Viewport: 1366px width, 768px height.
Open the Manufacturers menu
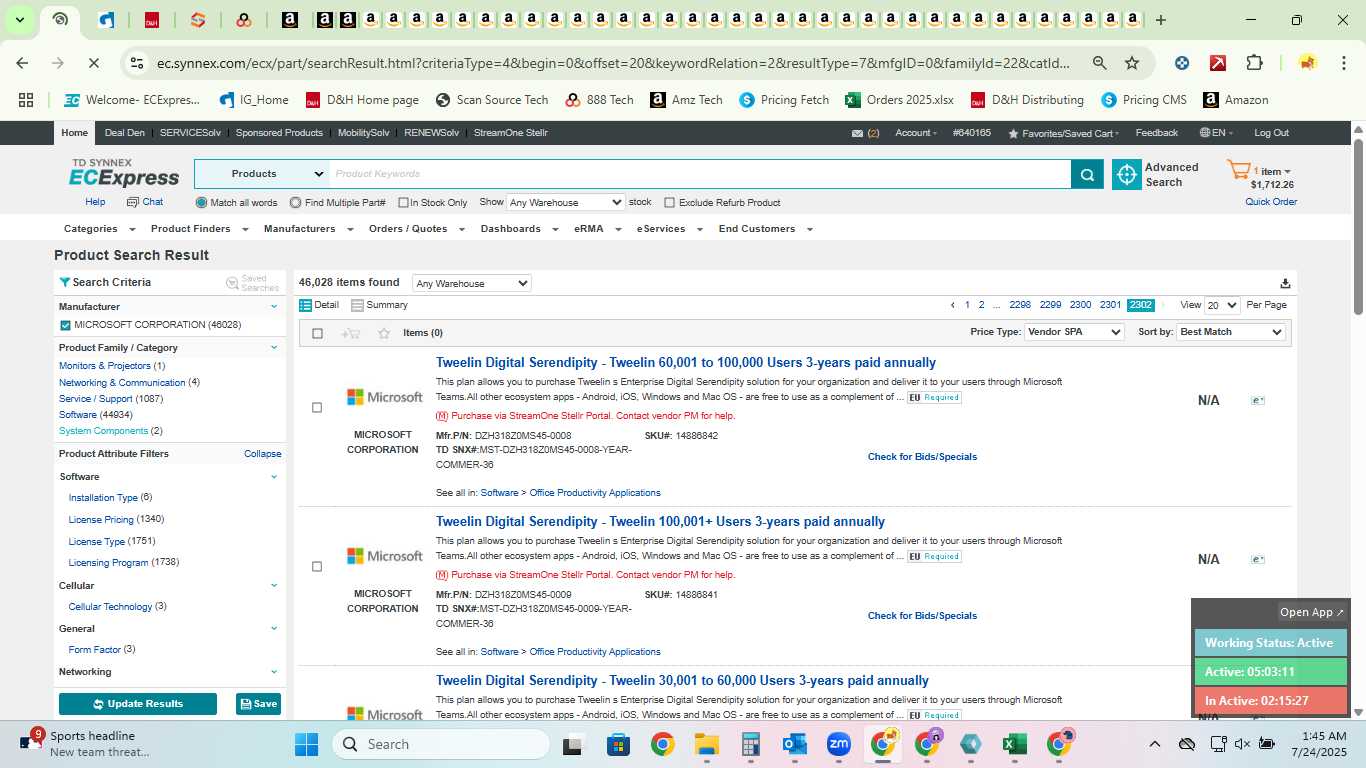[308, 229]
